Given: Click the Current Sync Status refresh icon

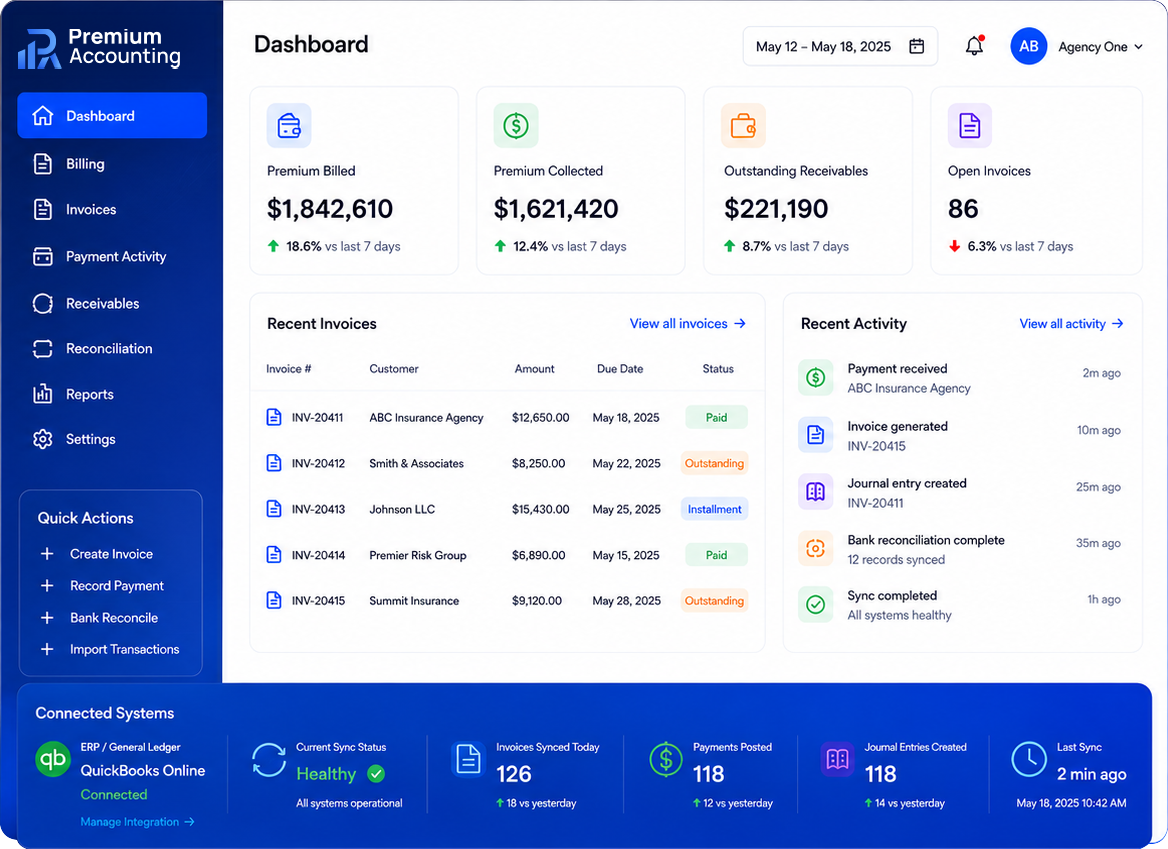Looking at the screenshot, I should click(269, 760).
